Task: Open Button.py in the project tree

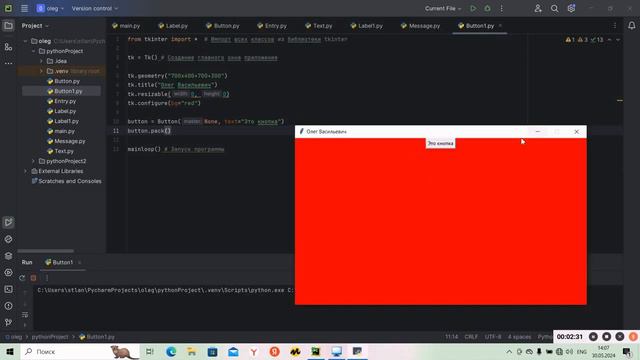Action: pos(63,81)
